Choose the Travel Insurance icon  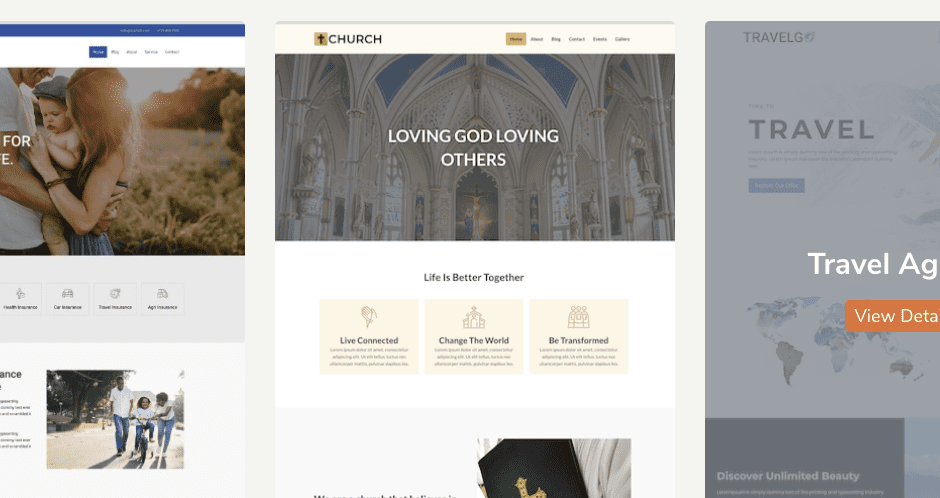coord(115,294)
